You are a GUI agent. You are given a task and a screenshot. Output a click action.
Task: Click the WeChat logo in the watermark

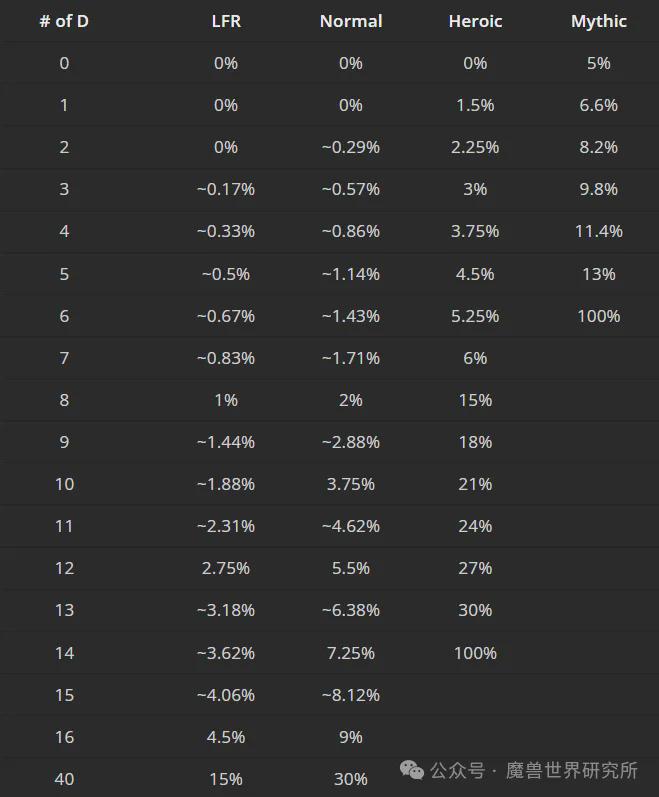coord(411,769)
